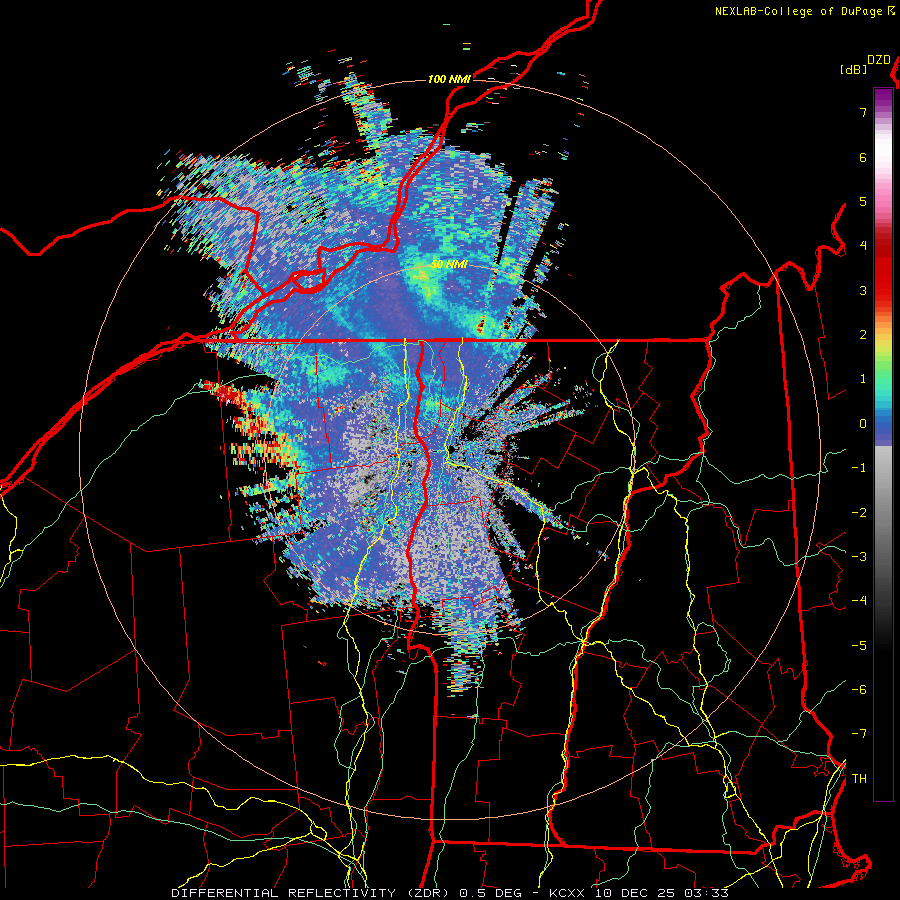Click the 1 value on color scale

(x=863, y=379)
